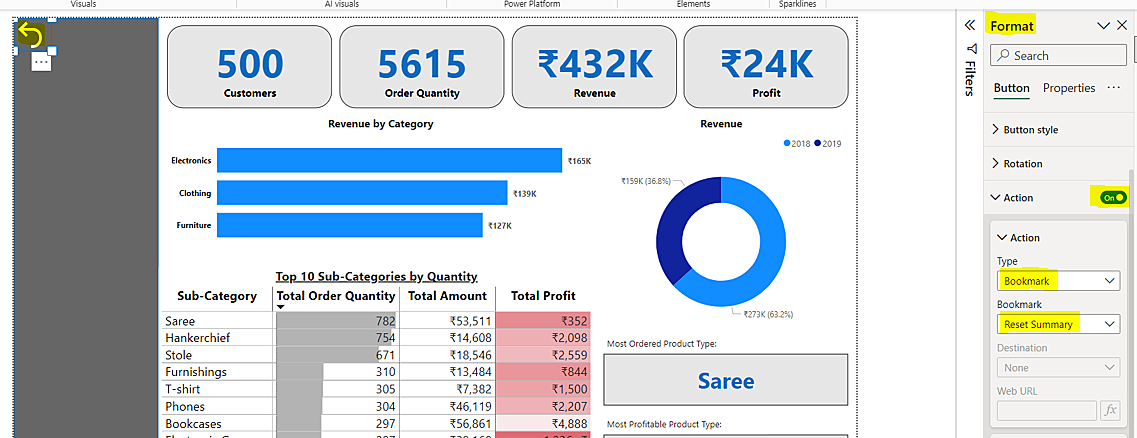Image resolution: width=1137 pixels, height=438 pixels.
Task: Open the Type dropdown showing Bookmark
Action: 1058,282
